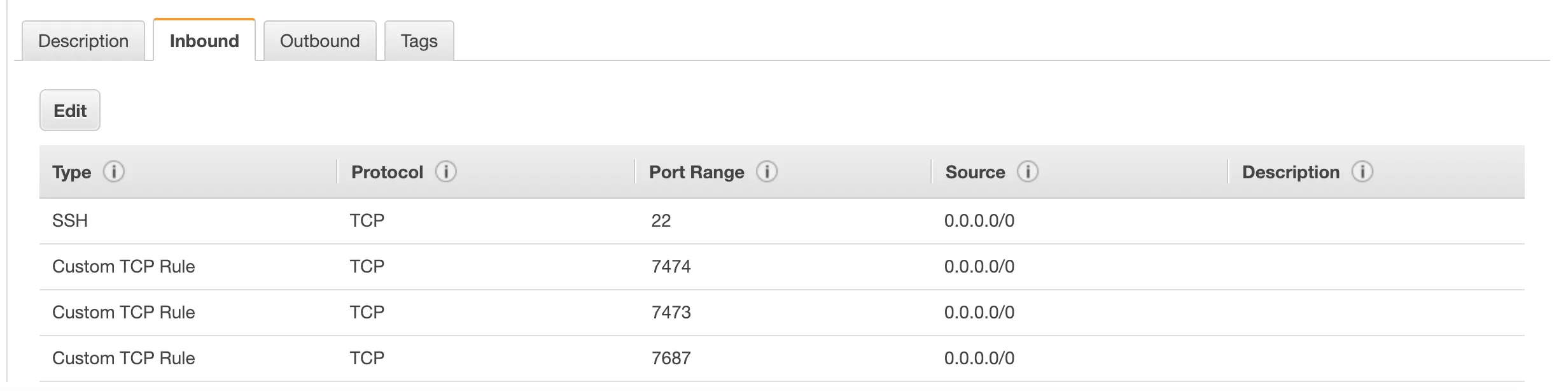Click the SSH rule's source 0.0.0.0/0

click(979, 221)
